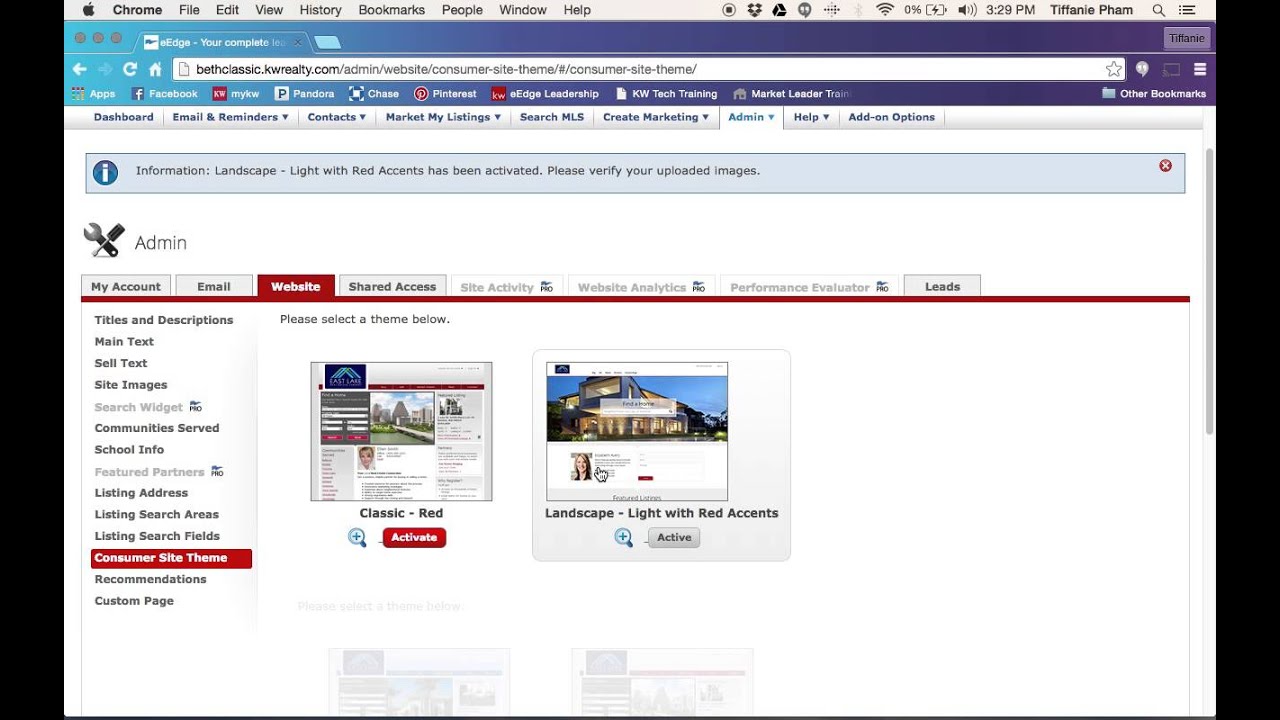Open Dashboard from top navigation
This screenshot has height=720, width=1280.
(x=124, y=117)
